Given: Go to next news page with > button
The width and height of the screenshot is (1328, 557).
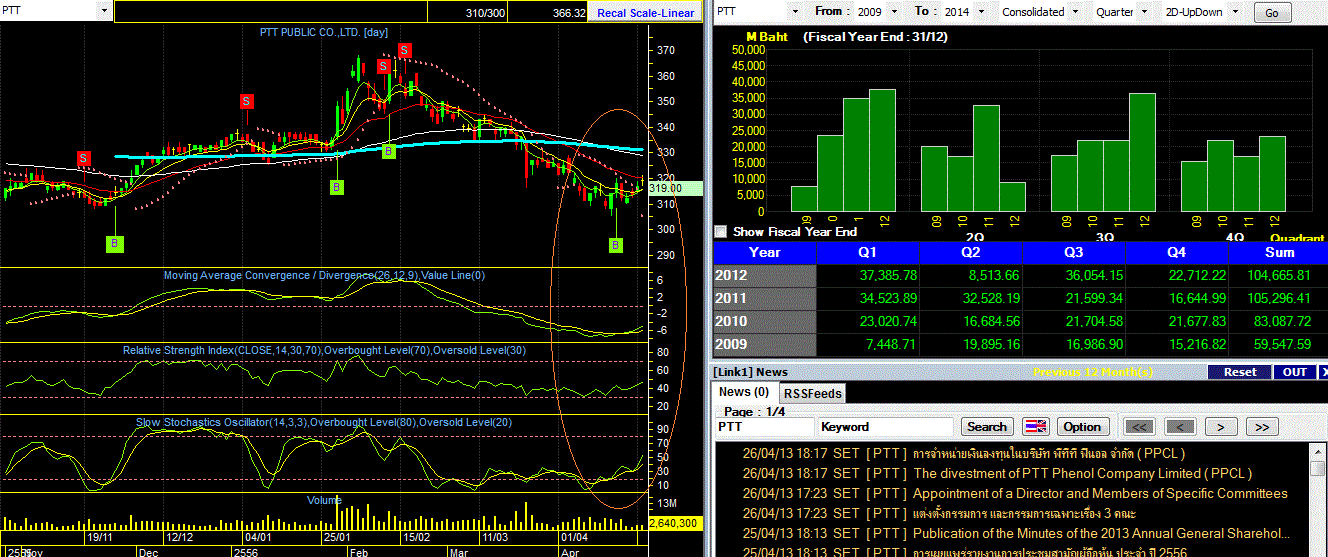Looking at the screenshot, I should pos(1221,427).
